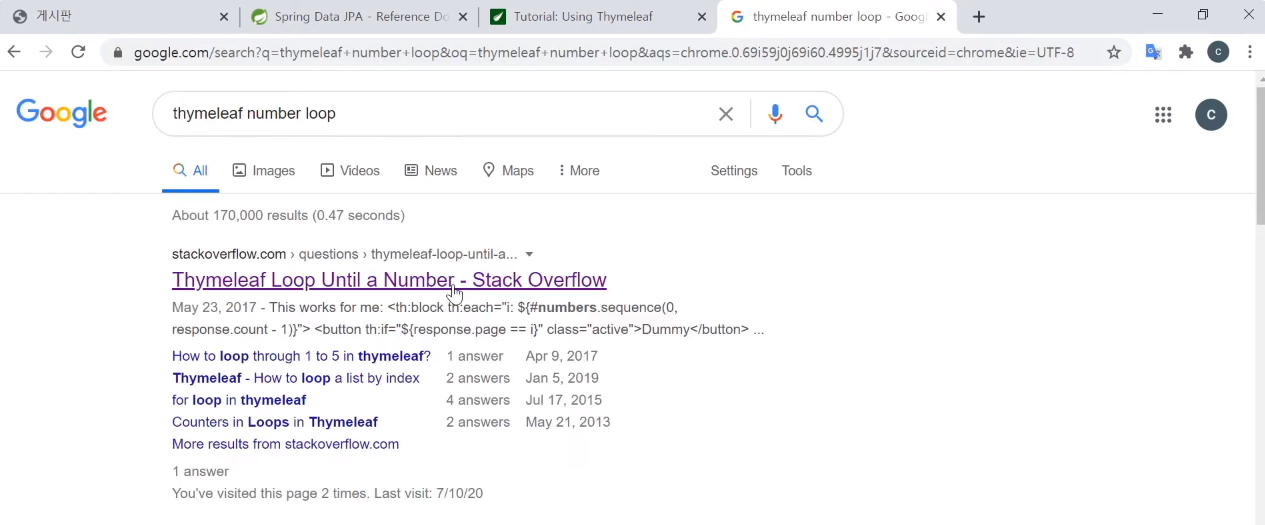Image resolution: width=1265 pixels, height=525 pixels.
Task: Select the Maps search filter
Action: coord(508,171)
